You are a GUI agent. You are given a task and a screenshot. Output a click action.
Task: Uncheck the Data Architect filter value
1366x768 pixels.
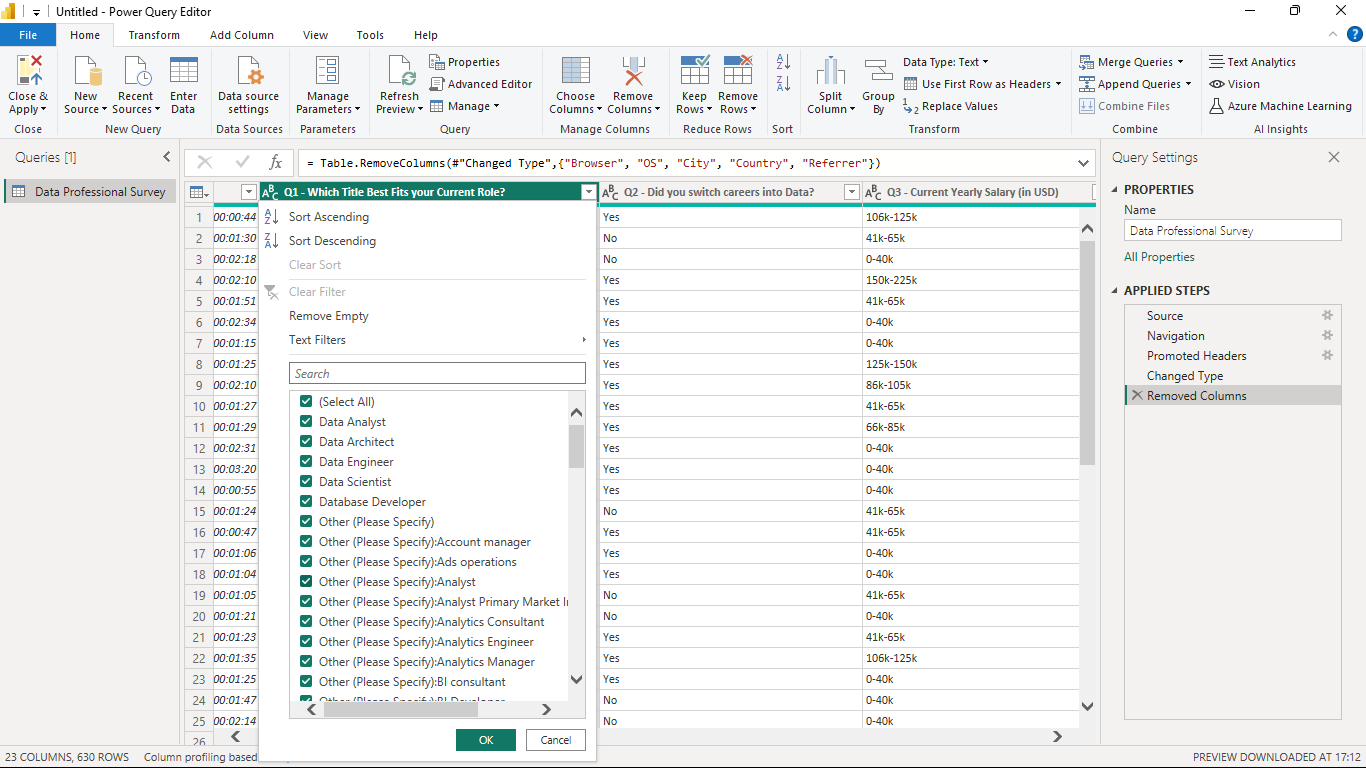(306, 442)
